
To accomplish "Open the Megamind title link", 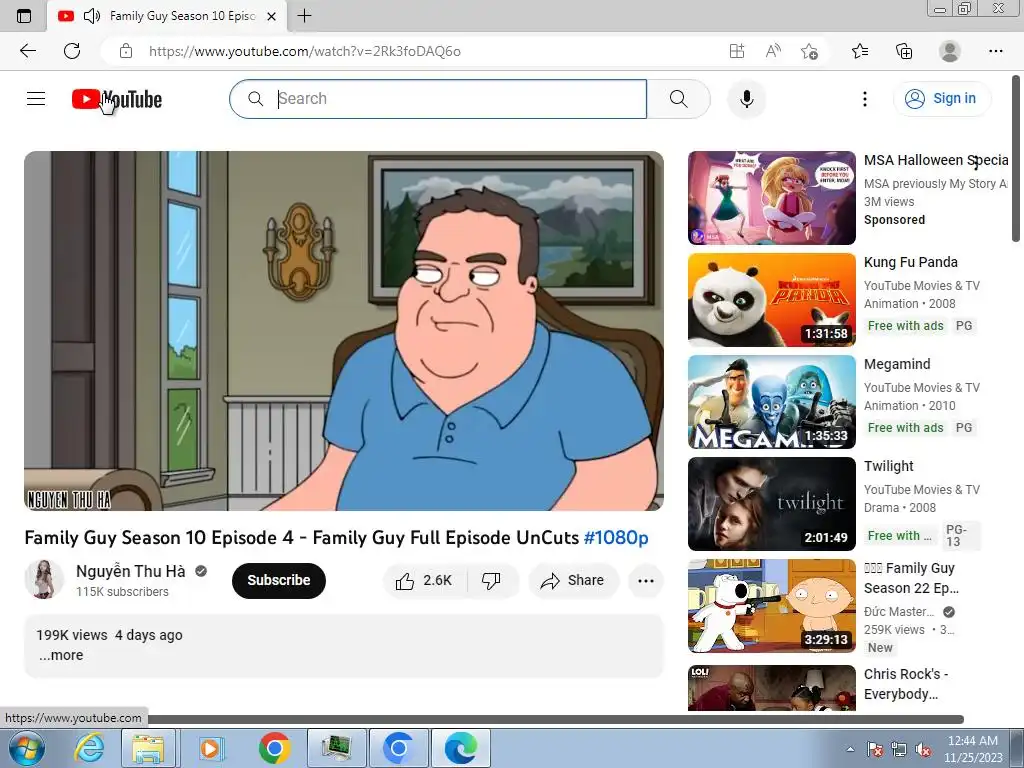I will [897, 364].
